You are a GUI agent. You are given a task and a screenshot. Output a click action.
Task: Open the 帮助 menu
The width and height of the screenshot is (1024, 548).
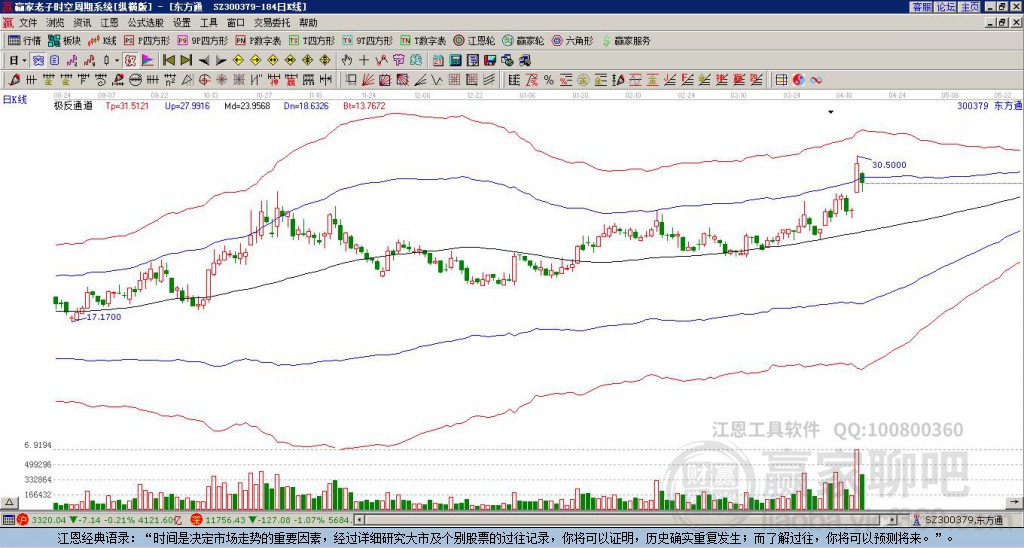(x=308, y=23)
